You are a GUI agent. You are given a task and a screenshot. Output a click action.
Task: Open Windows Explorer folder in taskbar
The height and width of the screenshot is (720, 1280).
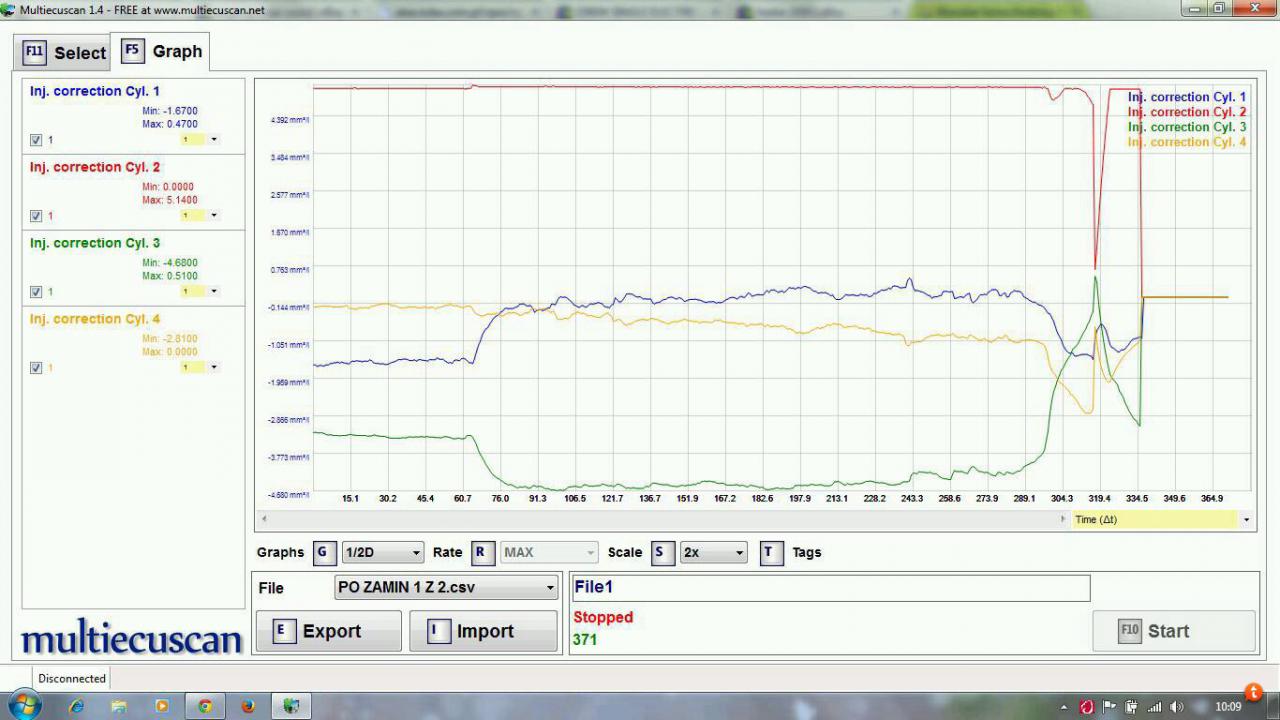119,706
